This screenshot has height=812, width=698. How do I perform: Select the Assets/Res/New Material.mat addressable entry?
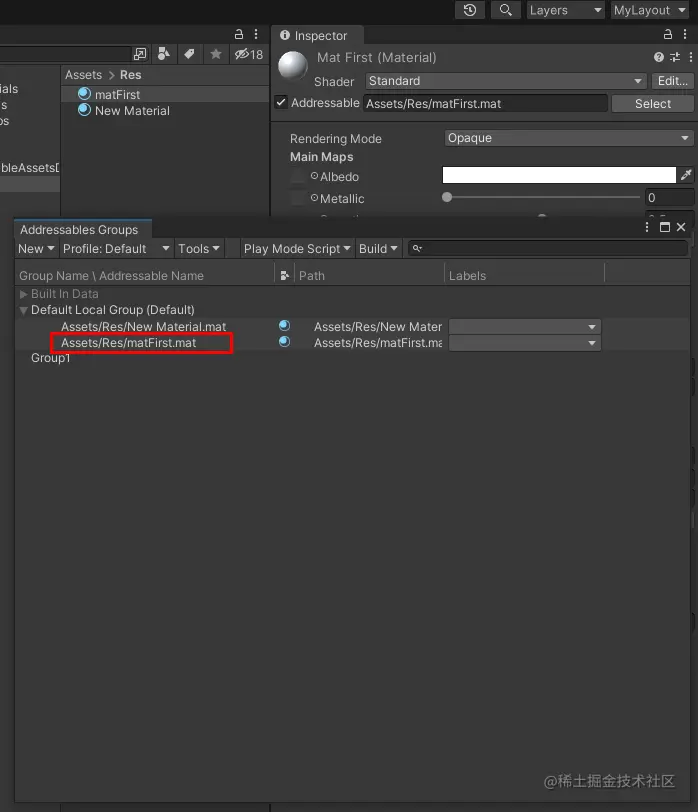pyautogui.click(x=143, y=327)
